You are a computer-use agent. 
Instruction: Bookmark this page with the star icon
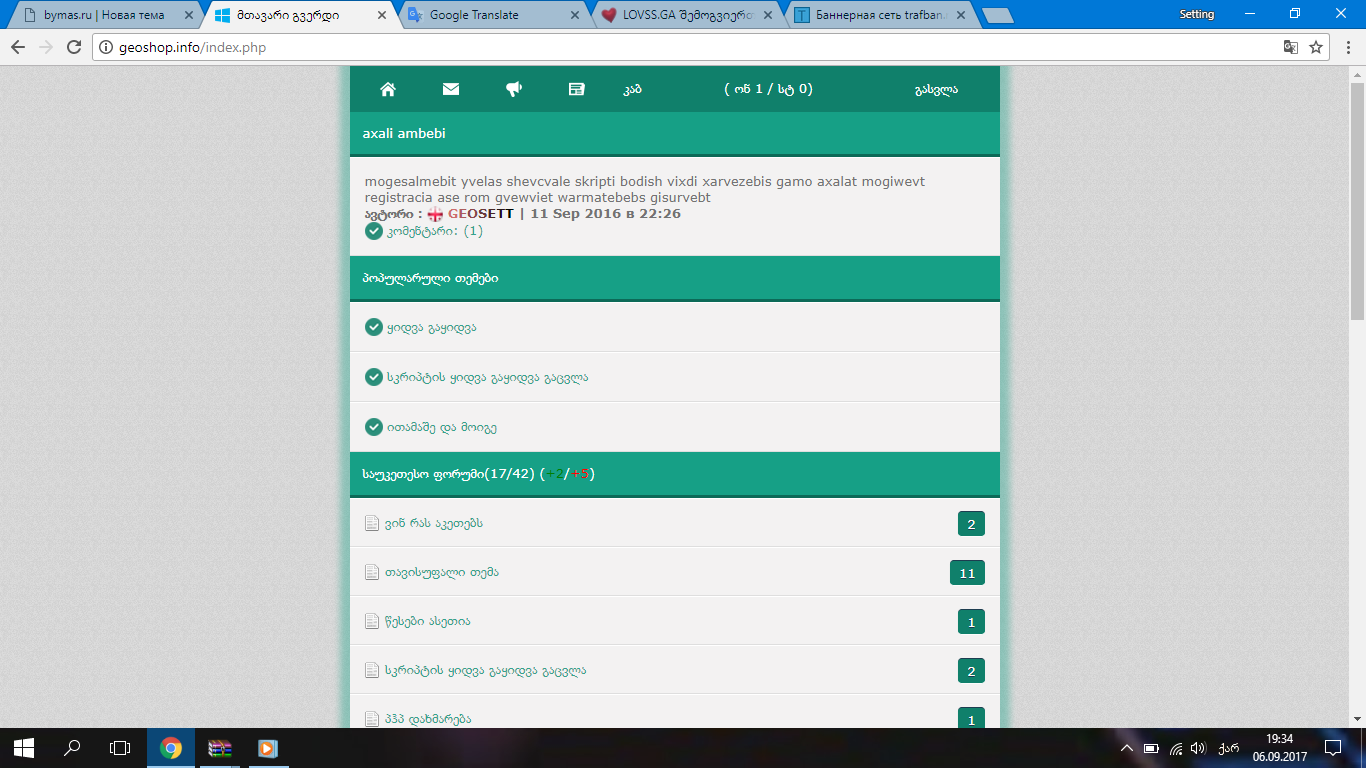tap(1316, 47)
